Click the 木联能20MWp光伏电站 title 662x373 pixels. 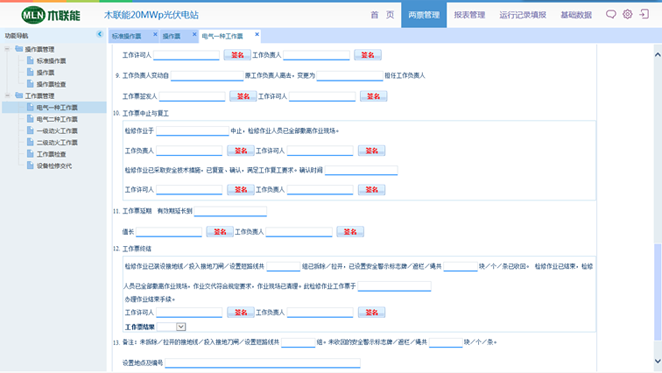pos(151,15)
